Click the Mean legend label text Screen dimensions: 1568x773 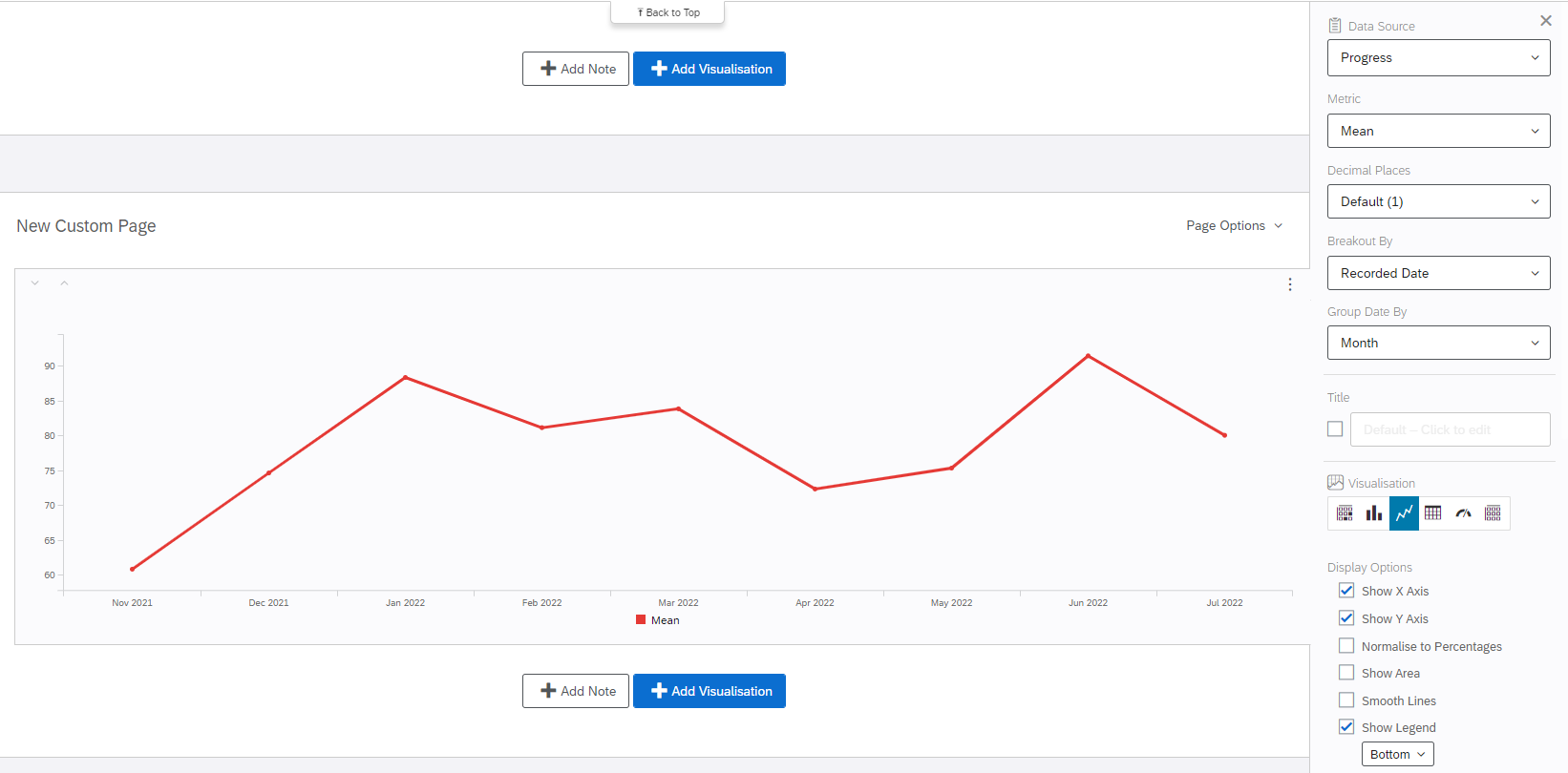pos(666,620)
